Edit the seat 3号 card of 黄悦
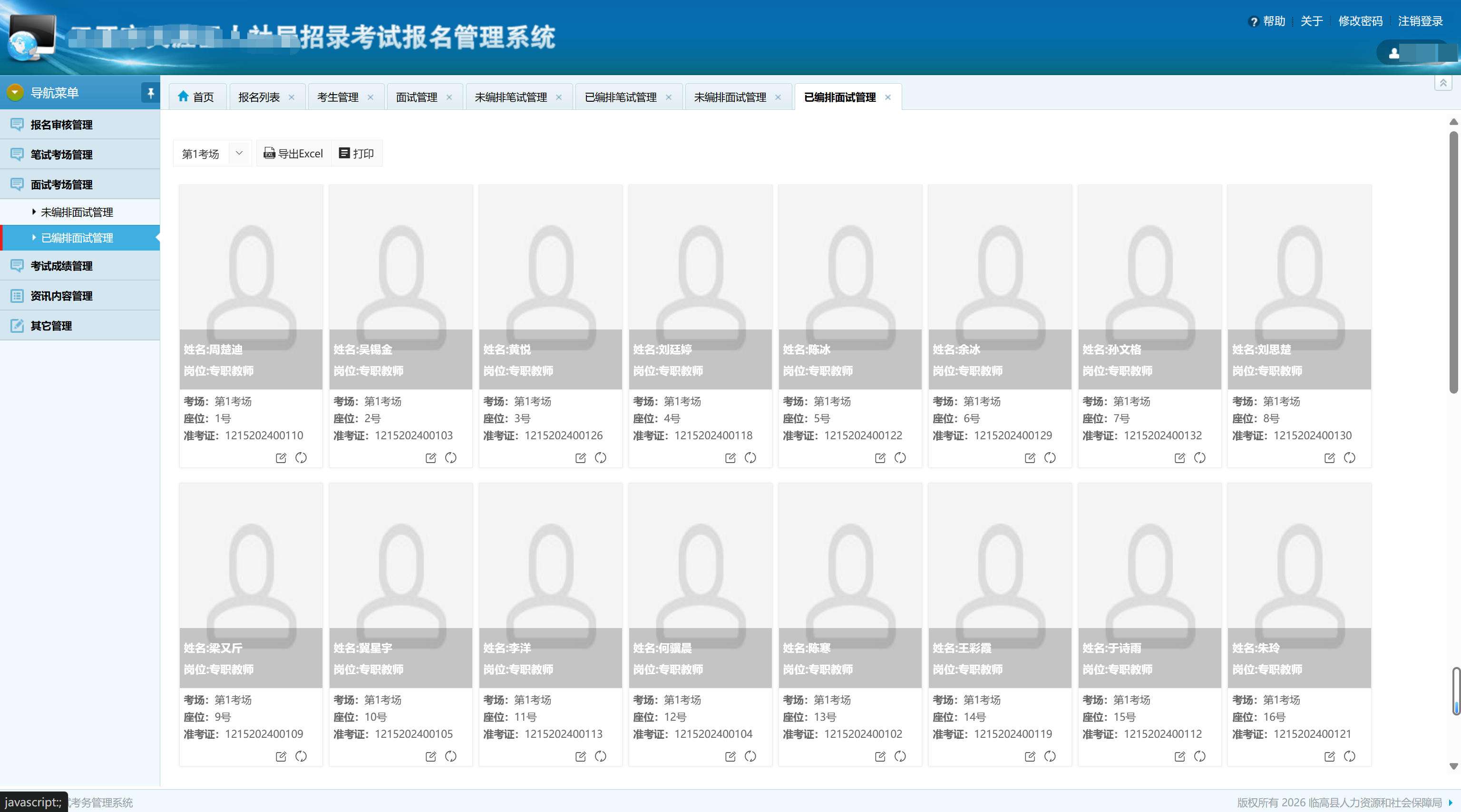 point(580,458)
